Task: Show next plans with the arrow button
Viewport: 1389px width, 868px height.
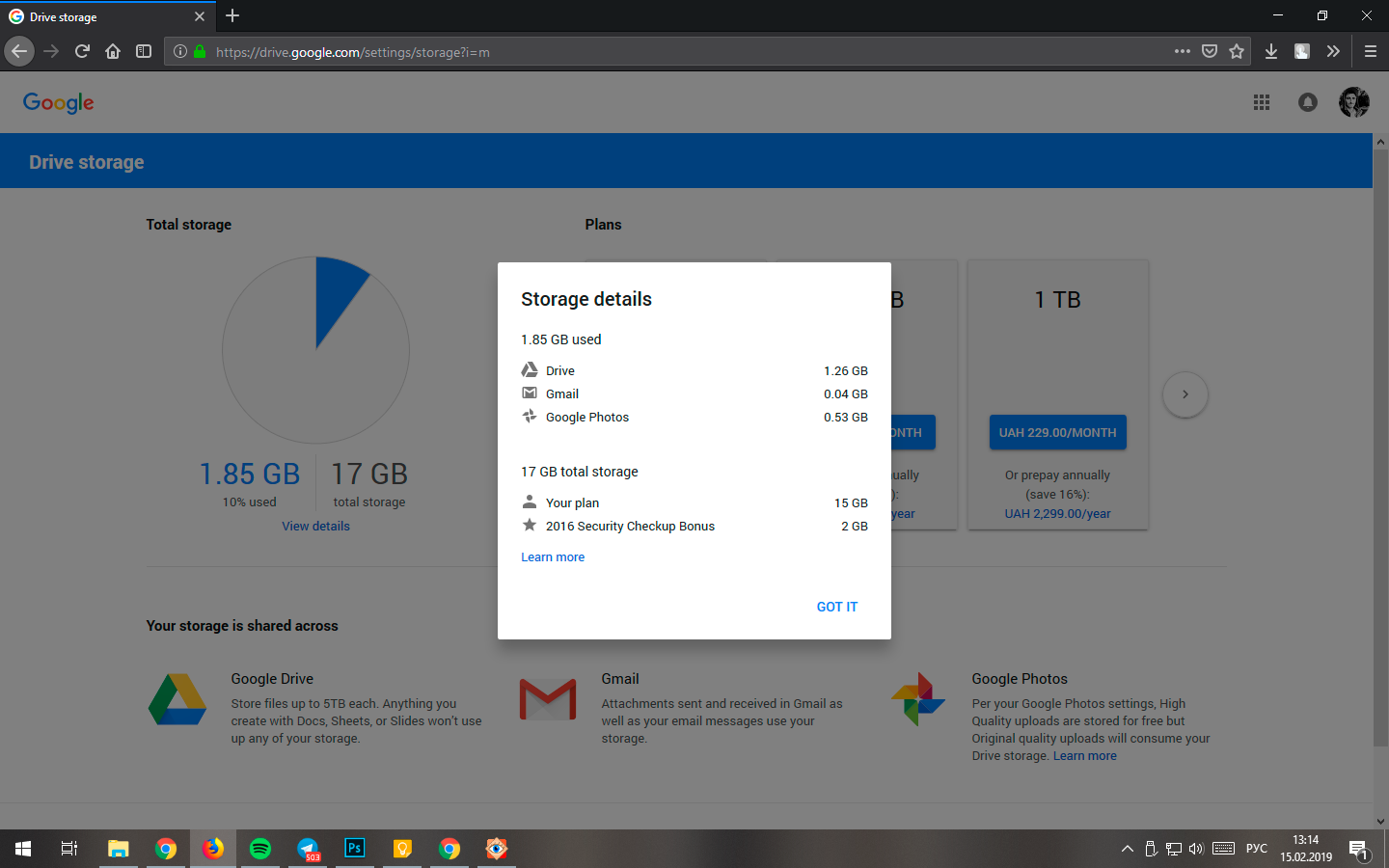Action: (x=1185, y=394)
